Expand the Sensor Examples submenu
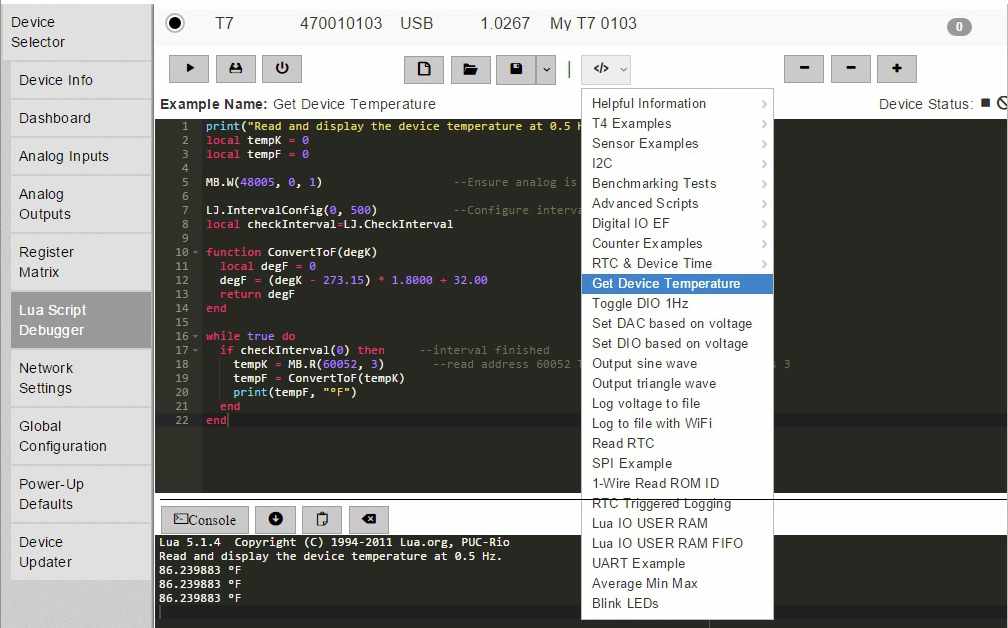1008x628 pixels. 645,143
